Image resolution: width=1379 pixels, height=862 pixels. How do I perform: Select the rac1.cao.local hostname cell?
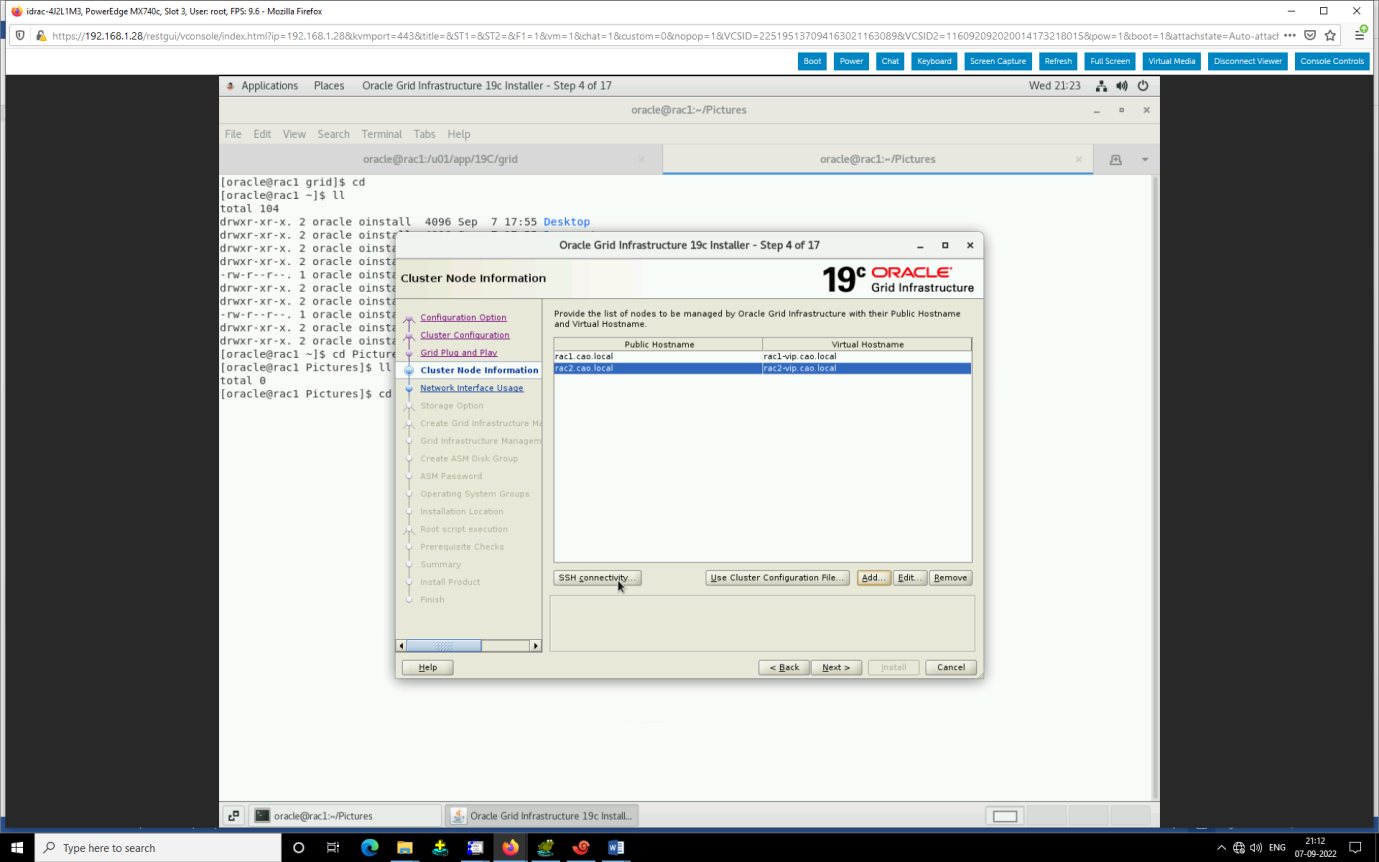[658, 356]
